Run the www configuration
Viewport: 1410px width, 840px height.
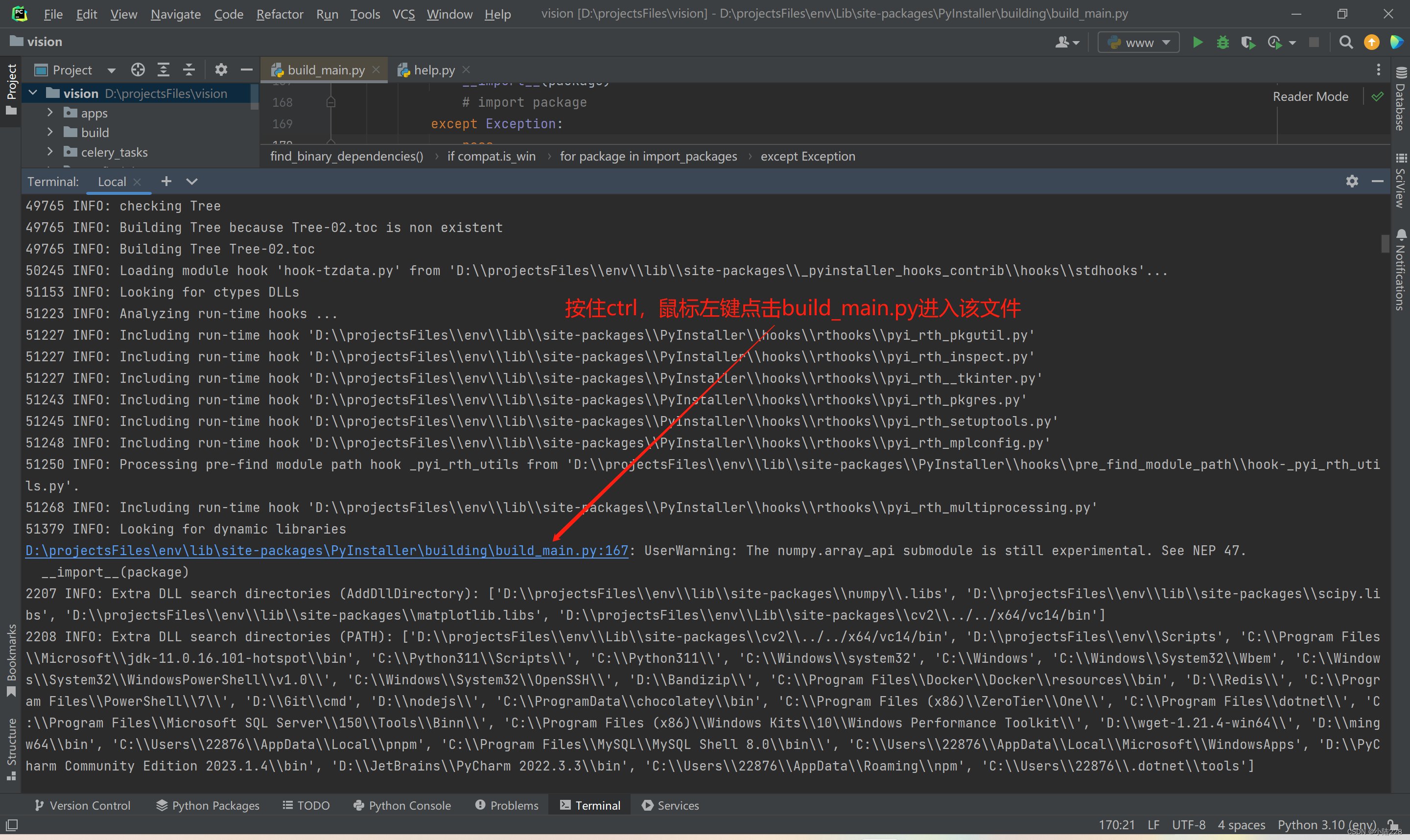(1198, 43)
